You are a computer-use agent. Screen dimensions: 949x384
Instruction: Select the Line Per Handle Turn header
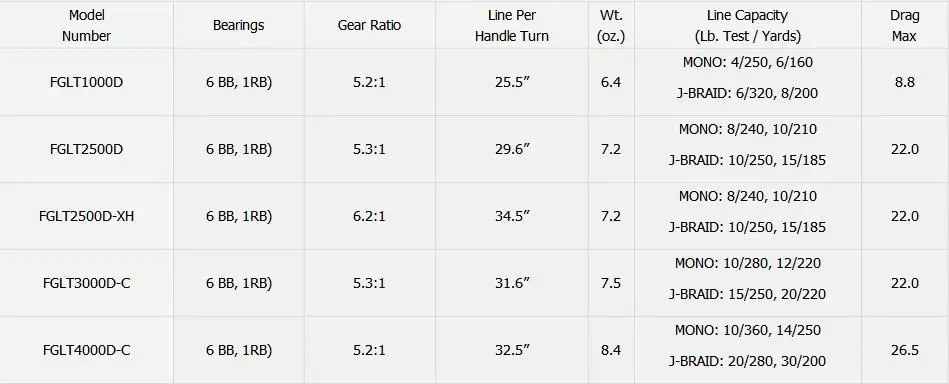(x=511, y=25)
